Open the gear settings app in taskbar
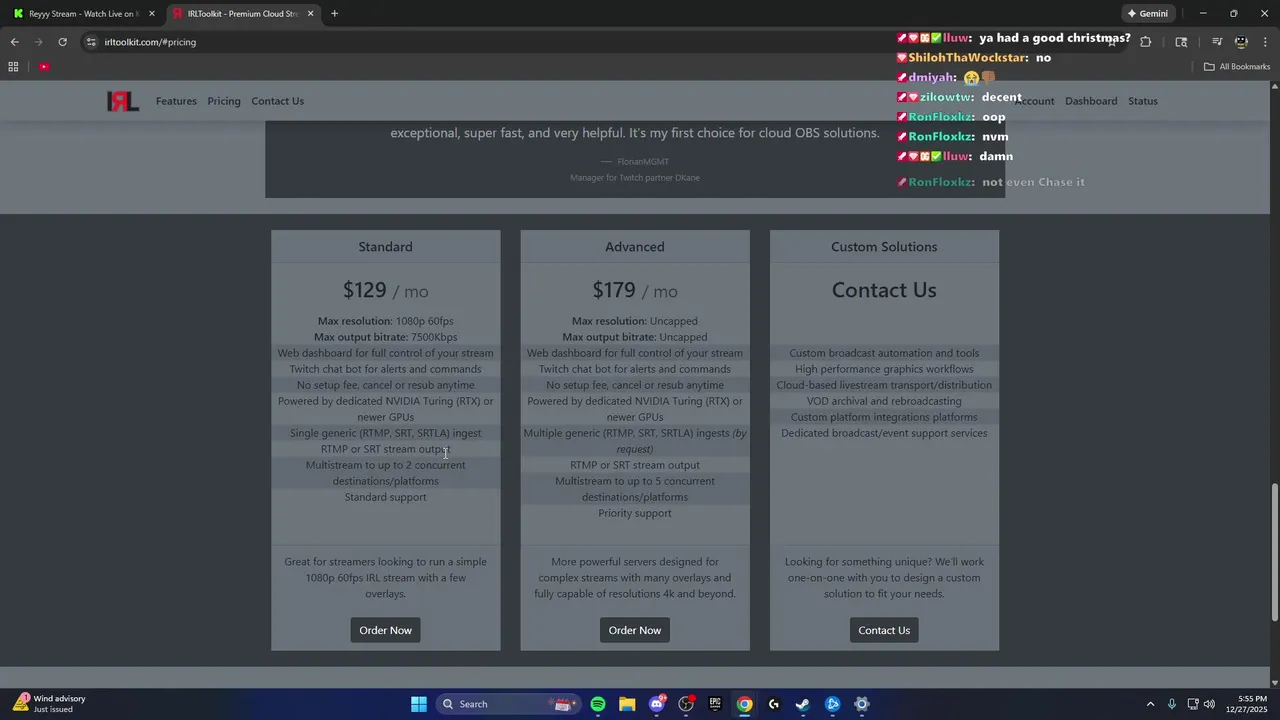The height and width of the screenshot is (720, 1280). pos(862,704)
